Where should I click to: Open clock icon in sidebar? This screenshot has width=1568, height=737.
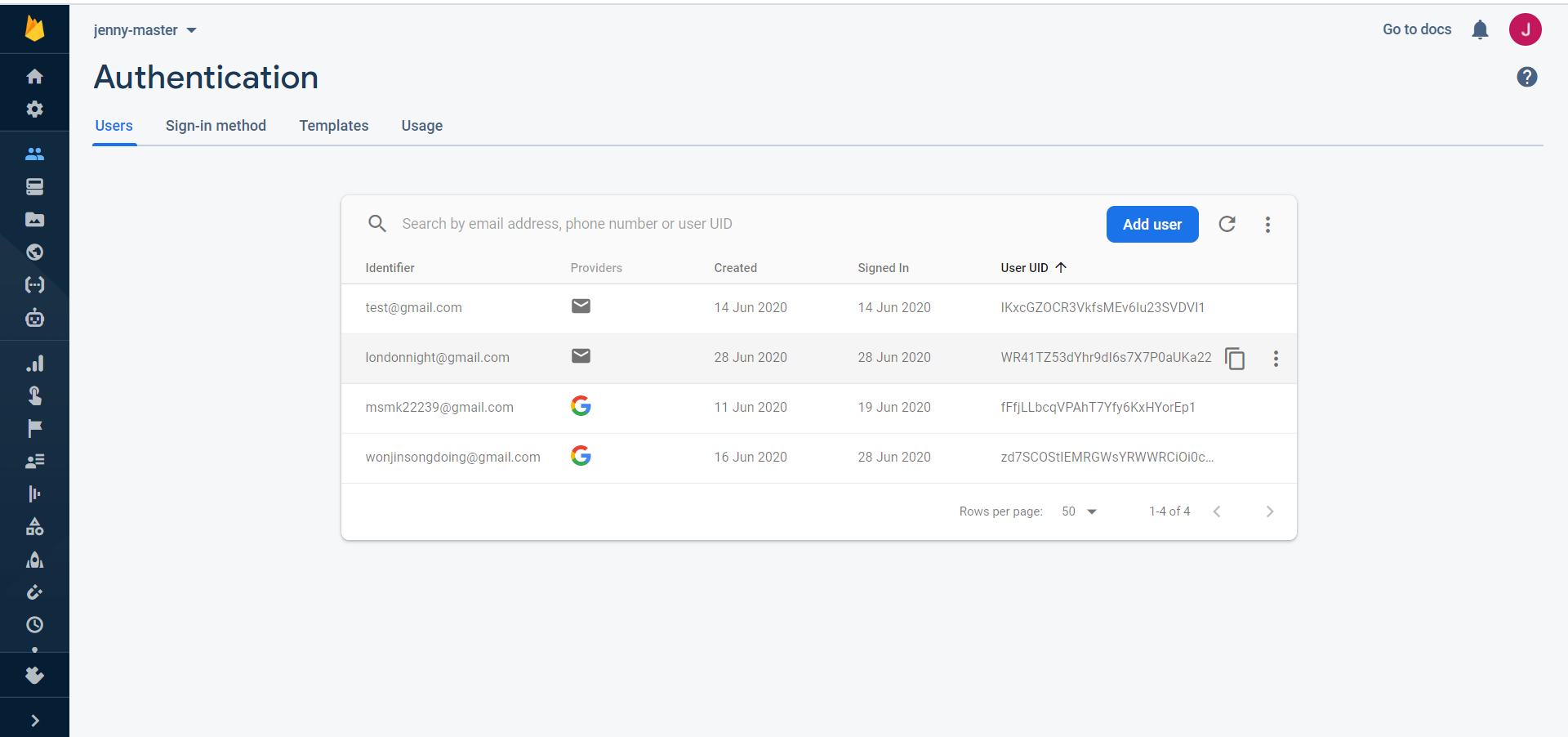(x=34, y=625)
